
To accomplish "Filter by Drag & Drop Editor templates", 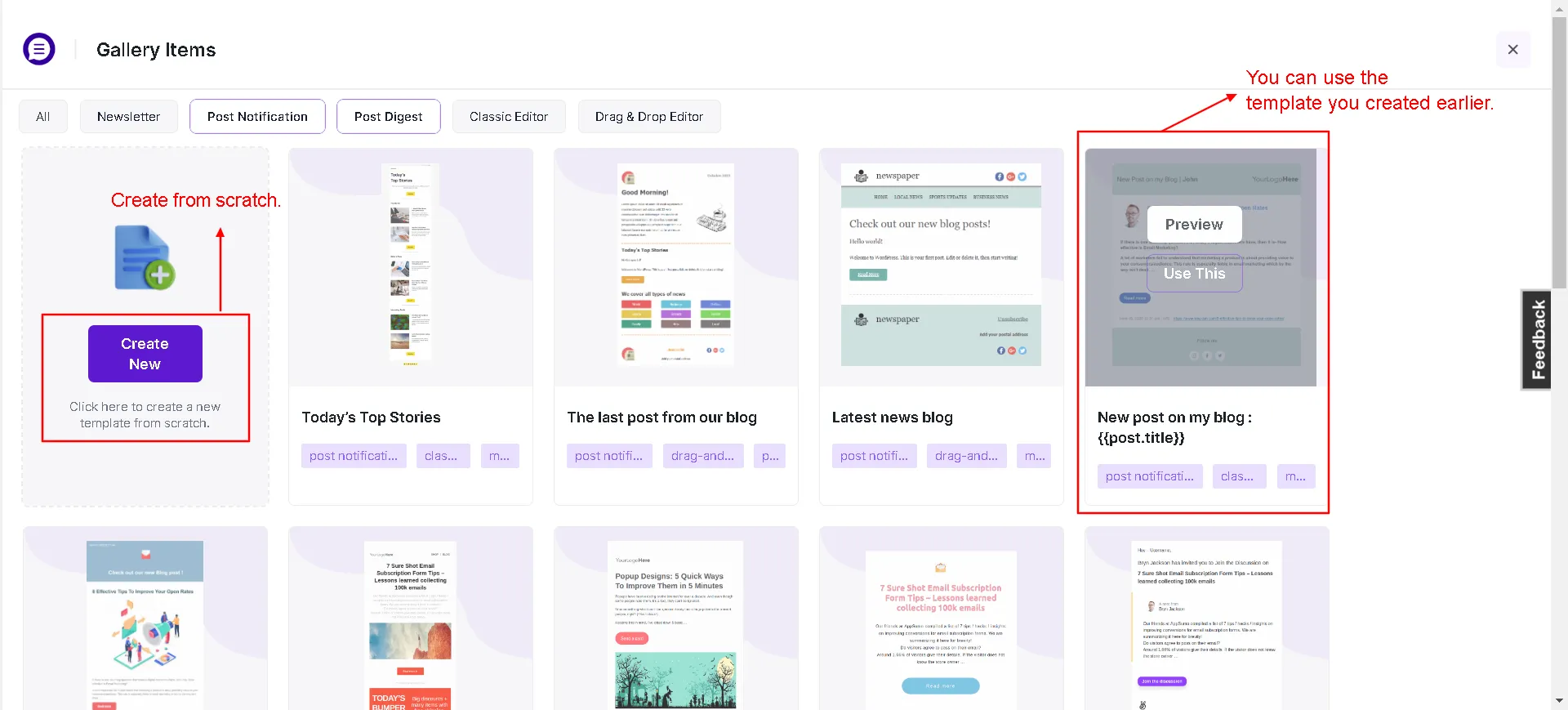I will pos(649,117).
